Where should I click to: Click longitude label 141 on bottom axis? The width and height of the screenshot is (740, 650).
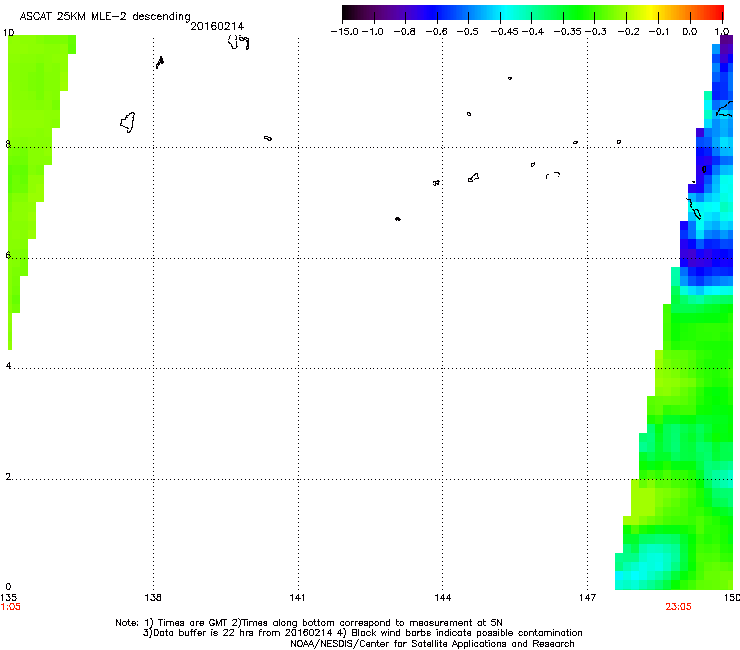297,598
